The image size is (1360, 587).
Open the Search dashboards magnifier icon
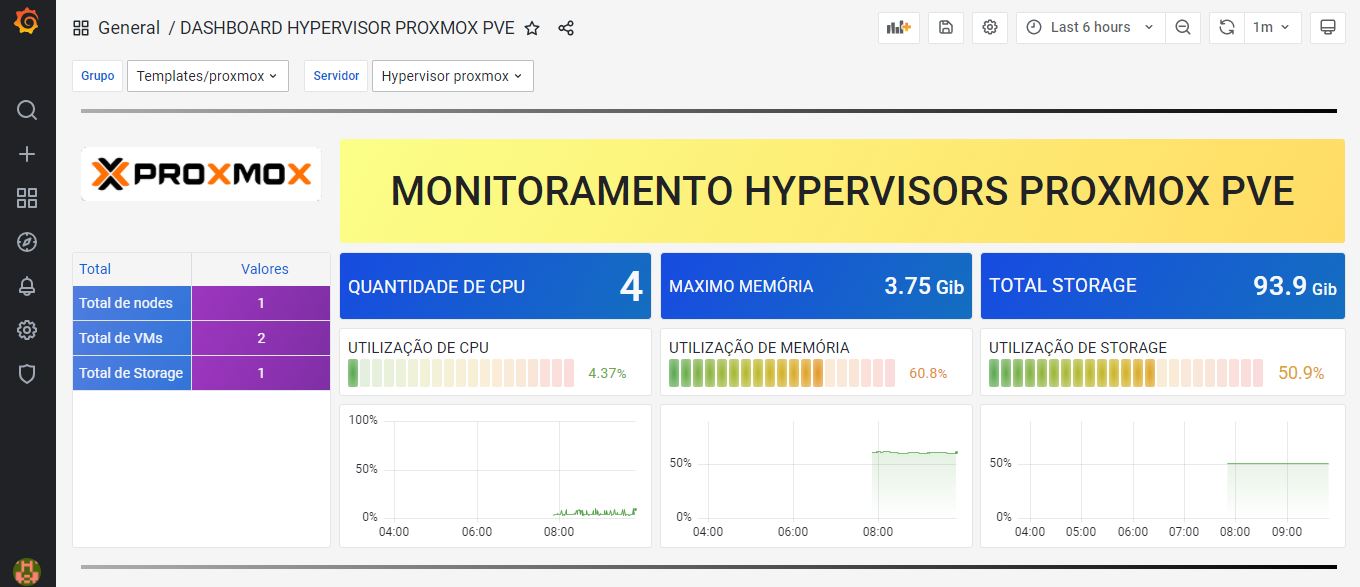coord(27,110)
